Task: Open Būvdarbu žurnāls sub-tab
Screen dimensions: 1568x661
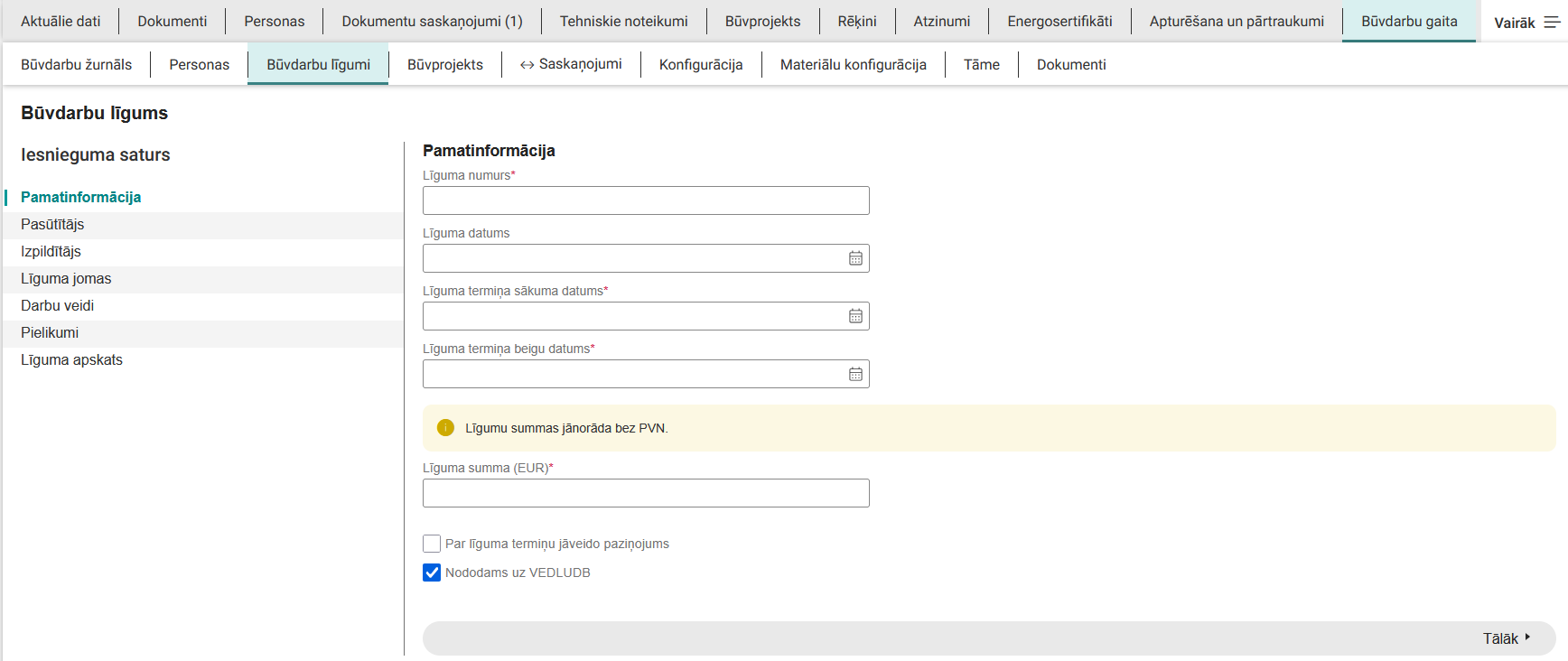Action: click(77, 64)
